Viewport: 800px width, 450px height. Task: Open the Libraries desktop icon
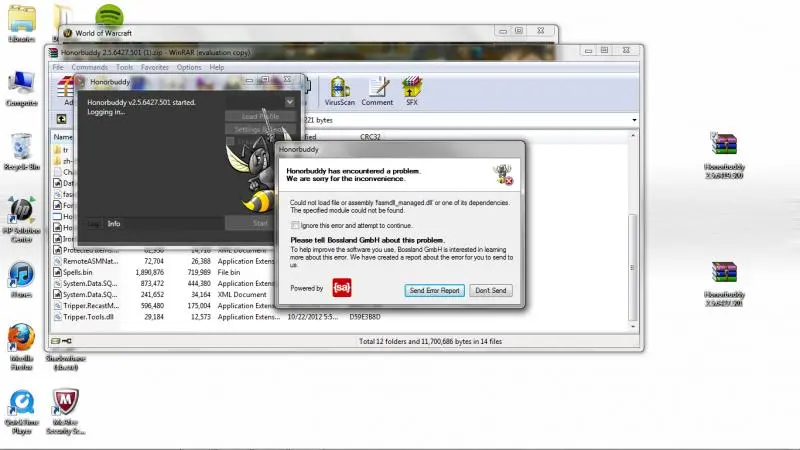coord(21,23)
